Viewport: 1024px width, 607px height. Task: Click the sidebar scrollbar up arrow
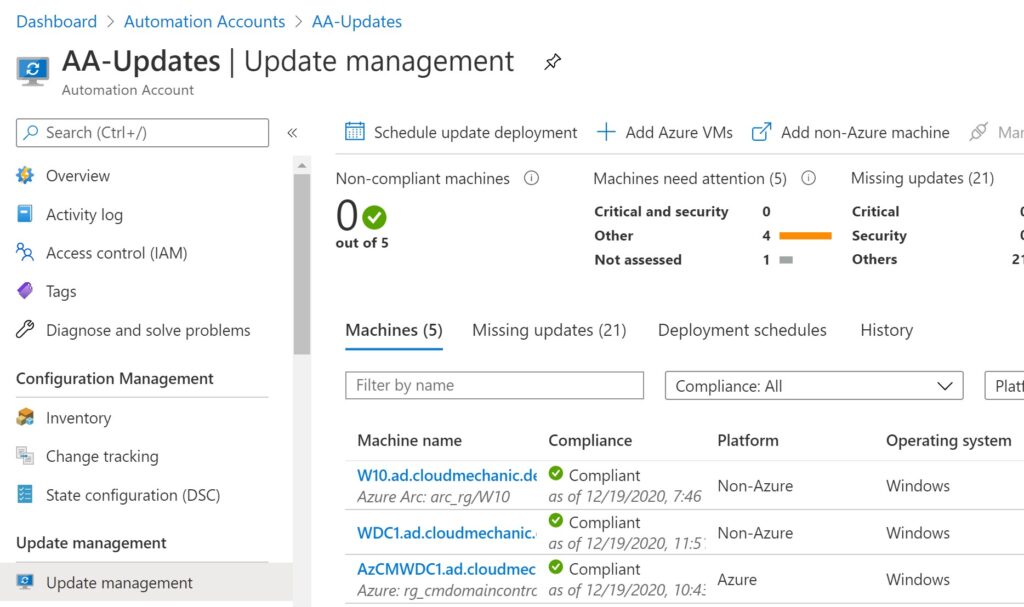(x=302, y=165)
